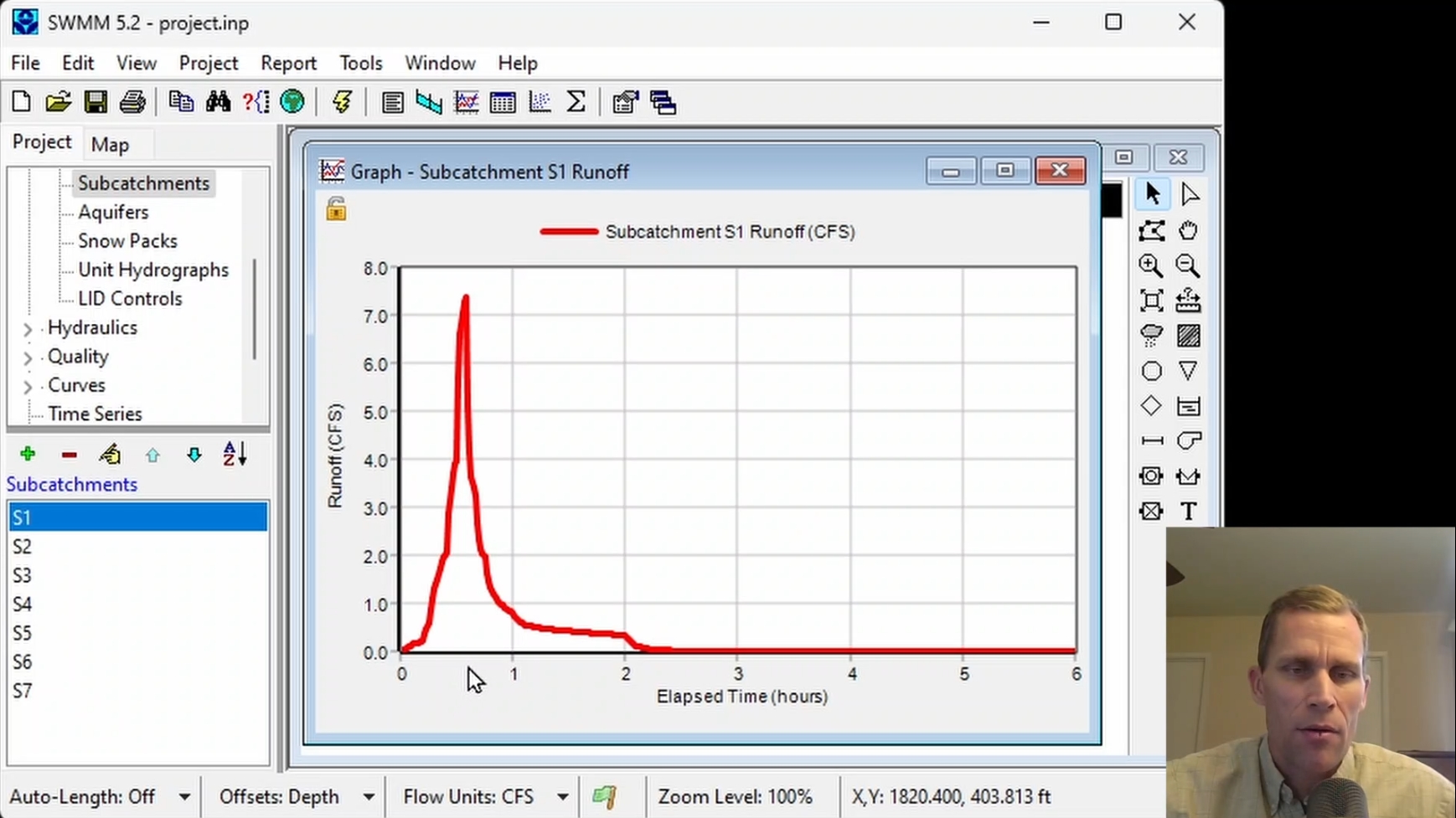This screenshot has width=1456, height=818.
Task: Switch to the Map tab
Action: pyautogui.click(x=110, y=145)
